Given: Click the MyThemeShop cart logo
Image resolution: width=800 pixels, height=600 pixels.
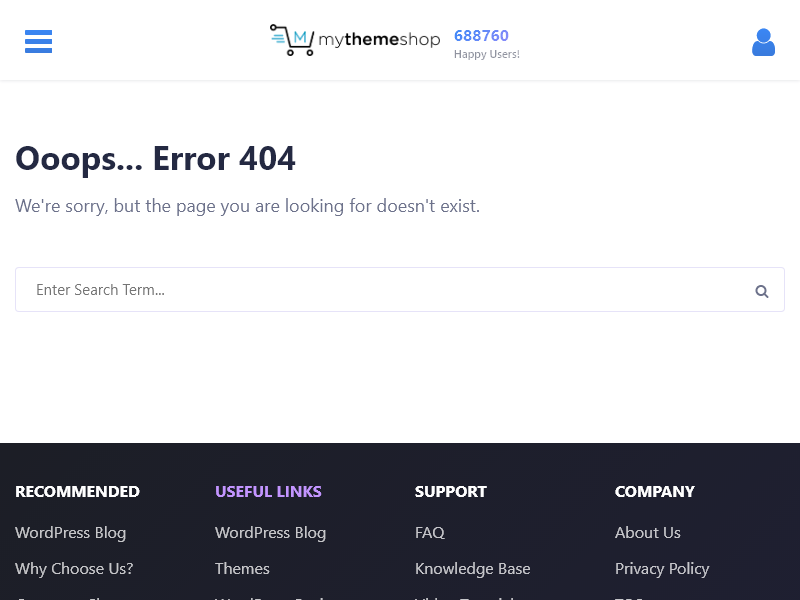Looking at the screenshot, I should tap(355, 40).
